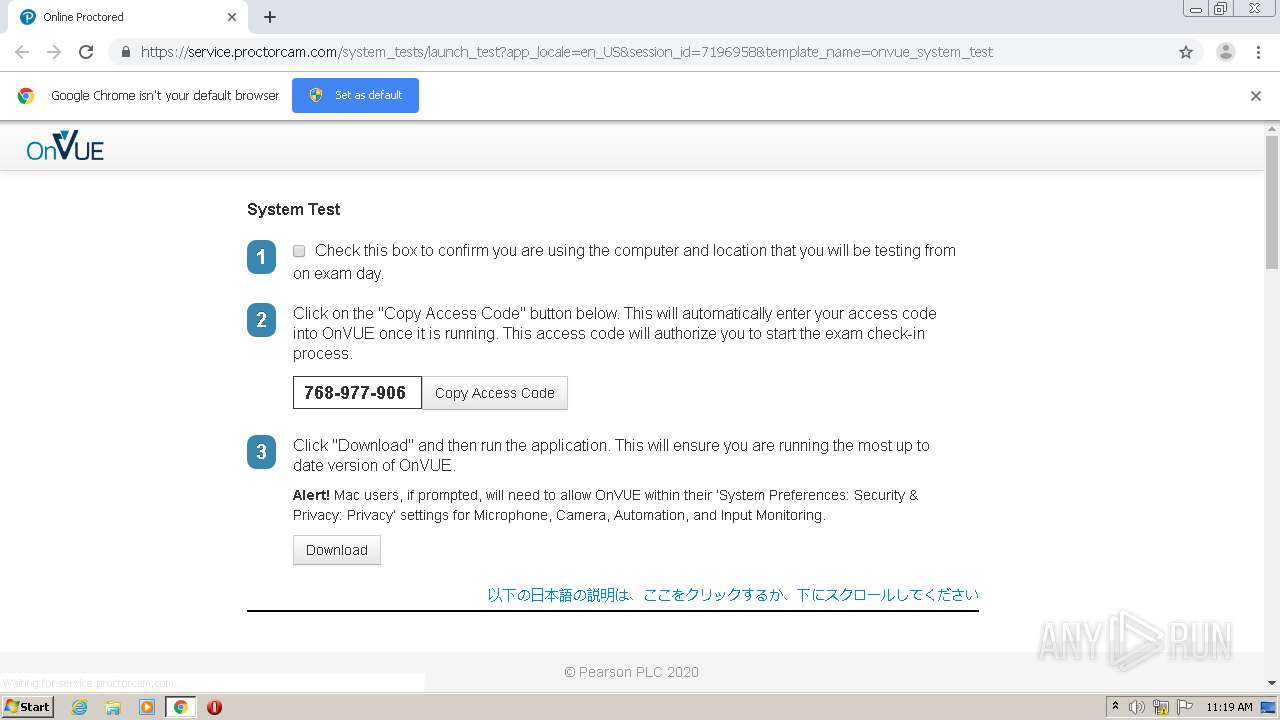Screen dimensions: 1280x720
Task: Click the scrollbar up arrow
Action: click(x=1272, y=129)
